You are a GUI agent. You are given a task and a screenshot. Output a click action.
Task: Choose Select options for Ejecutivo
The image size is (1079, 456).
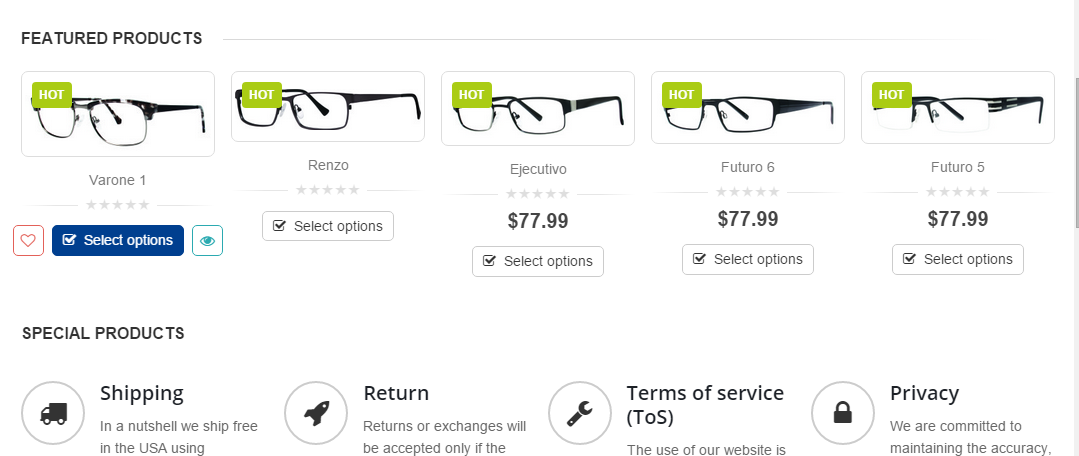click(x=538, y=261)
